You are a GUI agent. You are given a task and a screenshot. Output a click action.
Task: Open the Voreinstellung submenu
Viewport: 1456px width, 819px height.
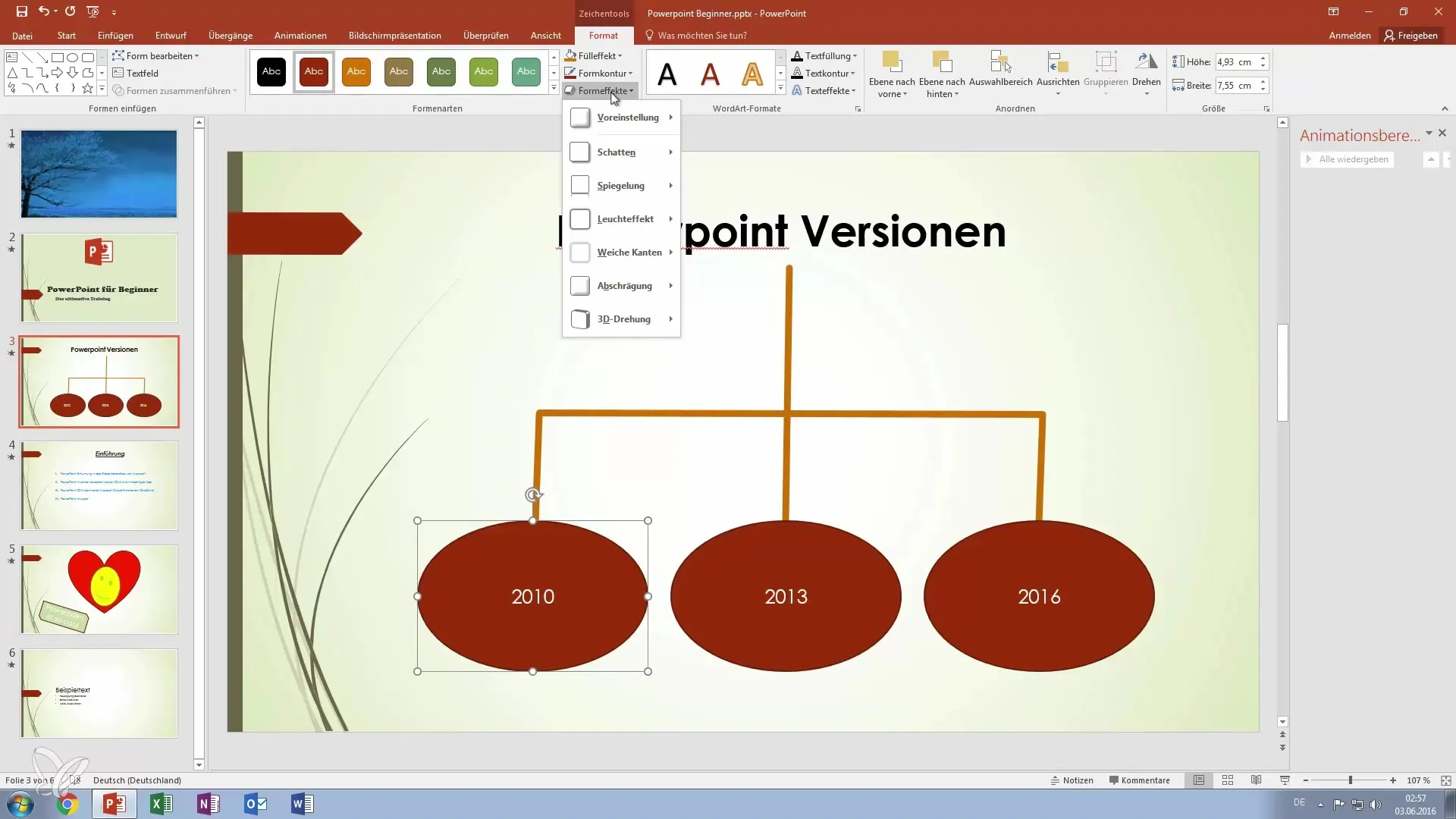click(x=621, y=118)
